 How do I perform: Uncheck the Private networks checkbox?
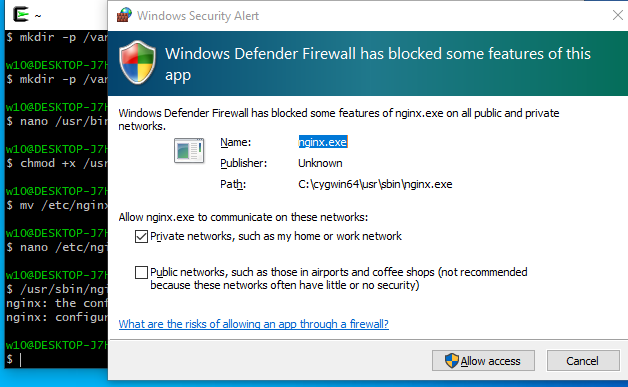pos(141,236)
